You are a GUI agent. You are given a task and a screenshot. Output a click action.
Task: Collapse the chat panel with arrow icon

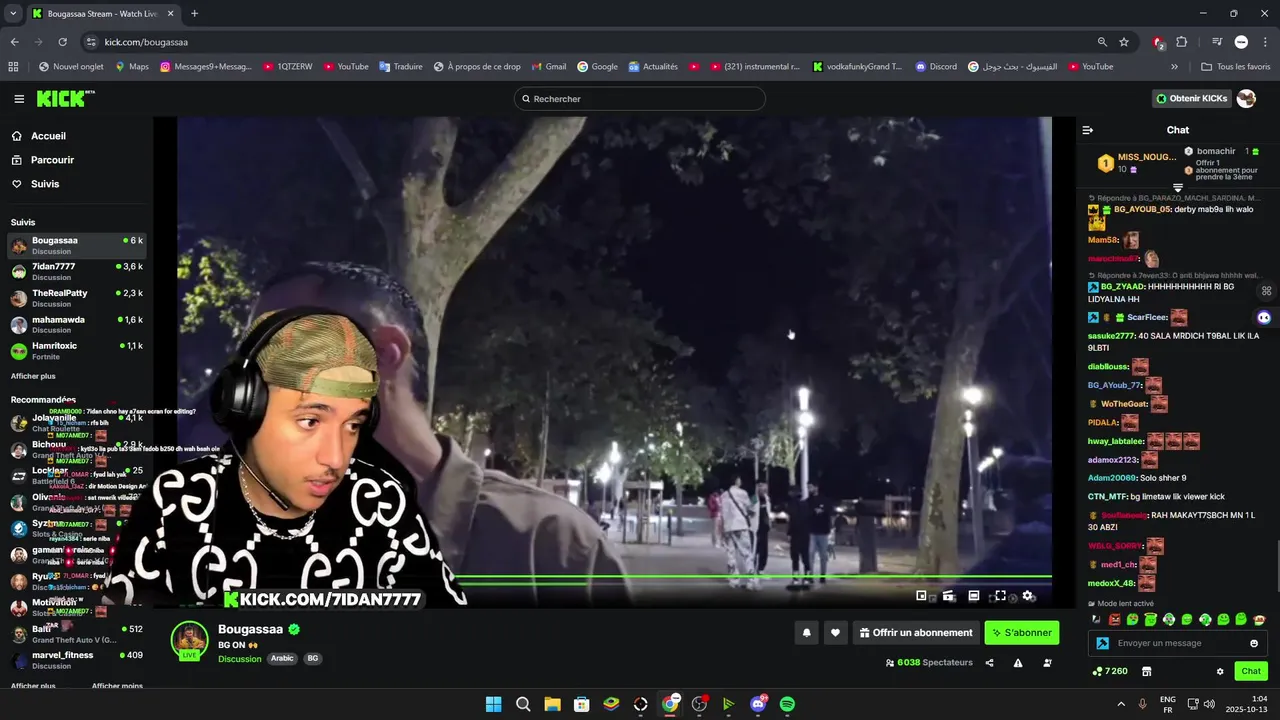click(x=1088, y=130)
